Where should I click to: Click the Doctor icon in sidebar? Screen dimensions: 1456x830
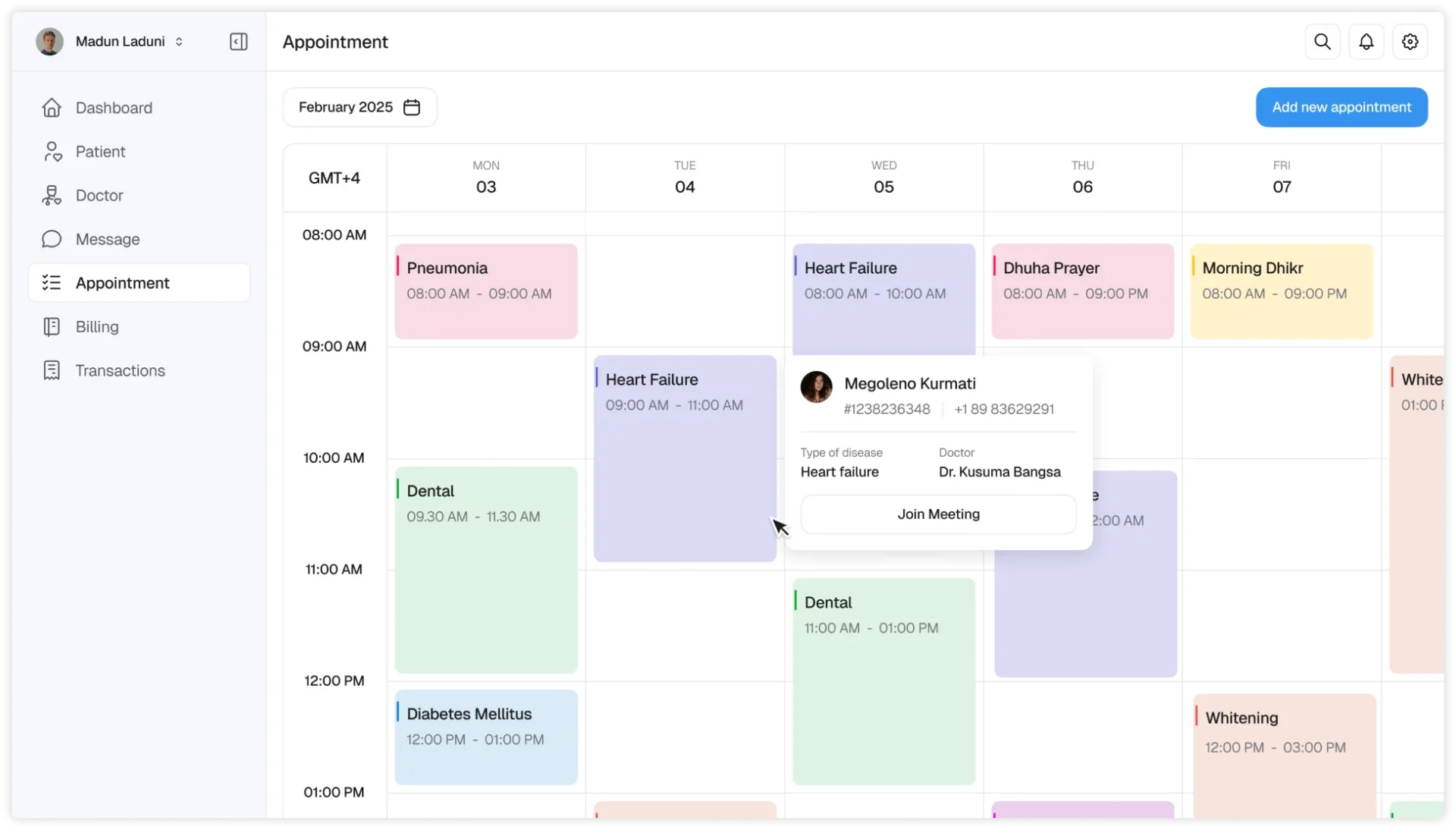[52, 196]
